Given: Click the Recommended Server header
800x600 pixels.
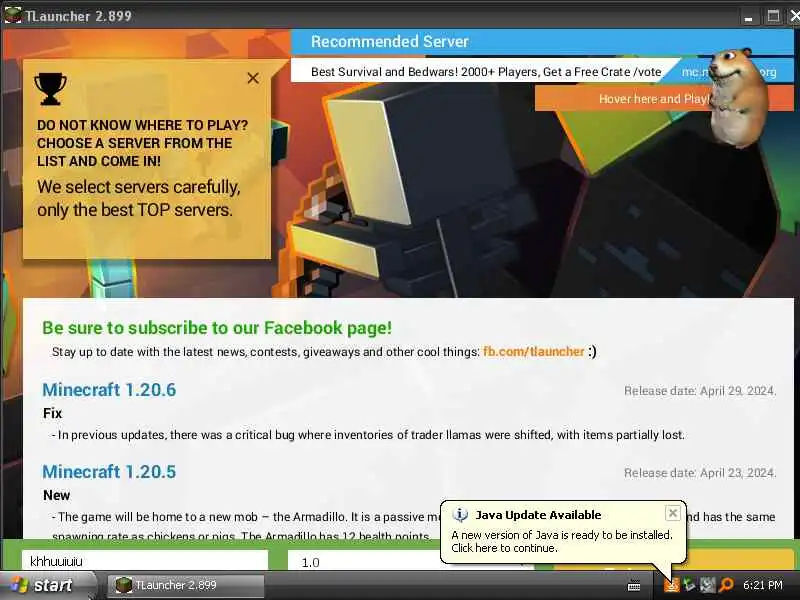Looking at the screenshot, I should tap(390, 42).
